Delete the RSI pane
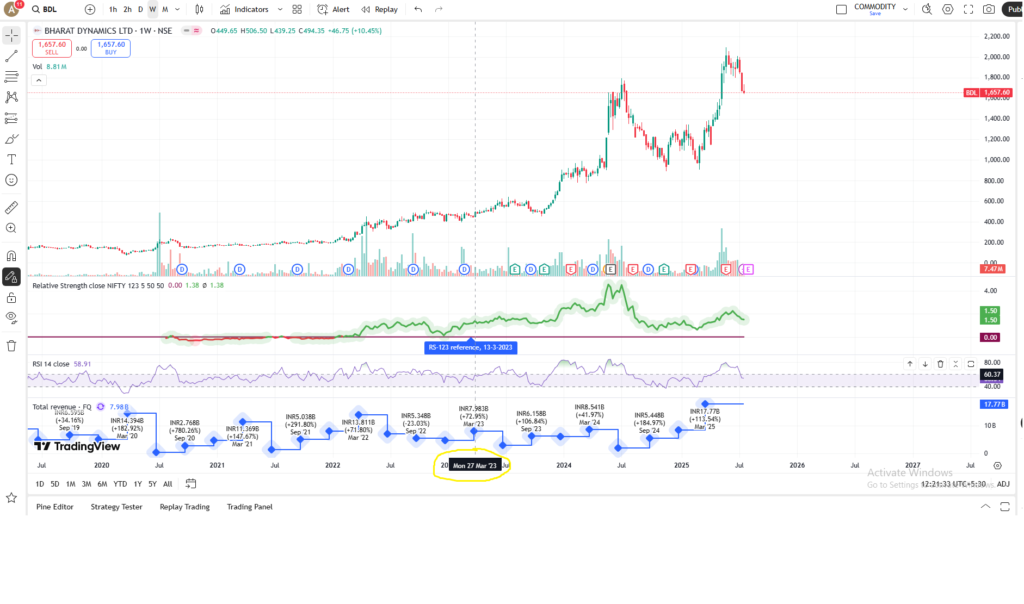The height and width of the screenshot is (604, 1024). (x=940, y=364)
